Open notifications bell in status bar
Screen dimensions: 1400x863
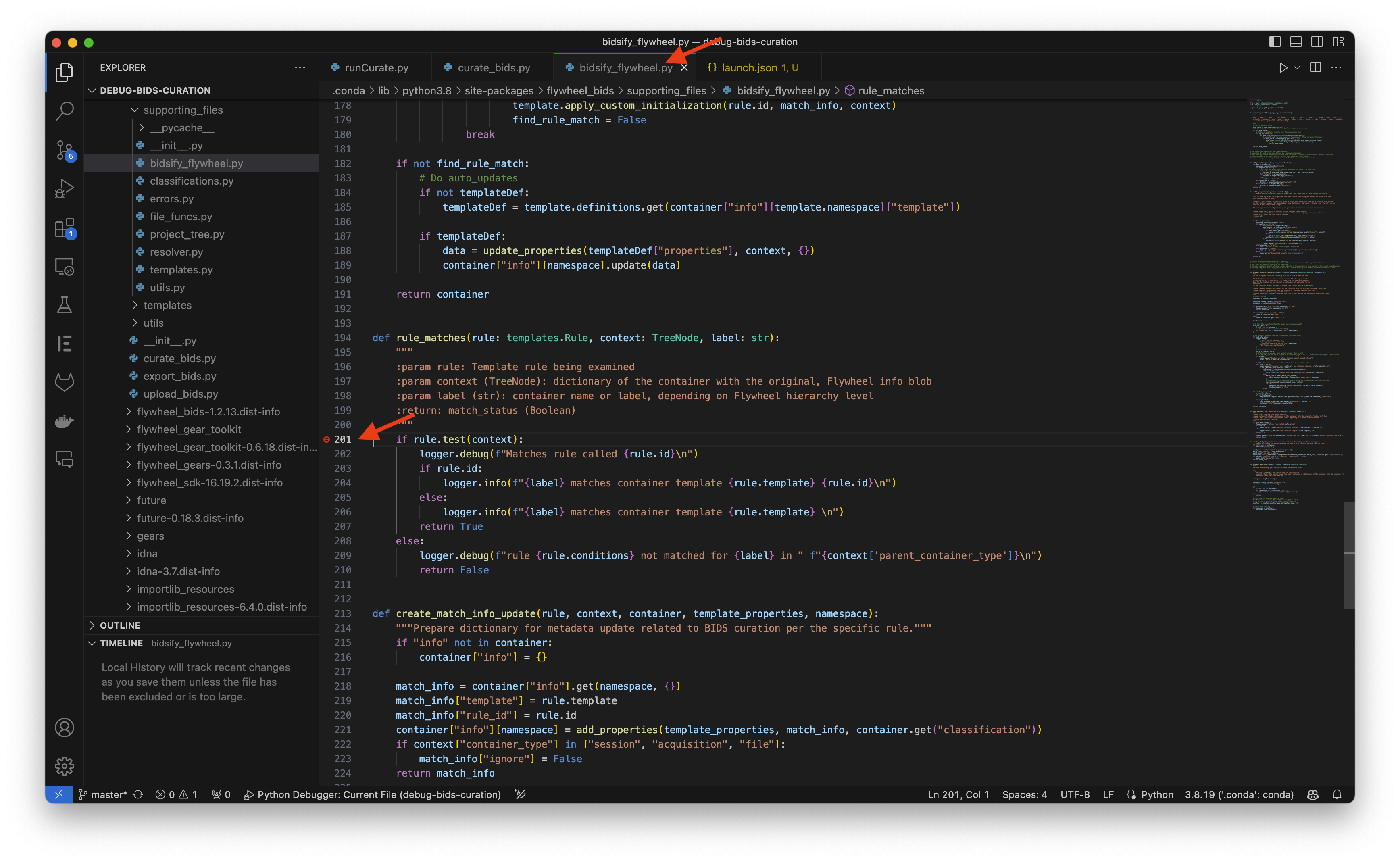coord(1337,794)
